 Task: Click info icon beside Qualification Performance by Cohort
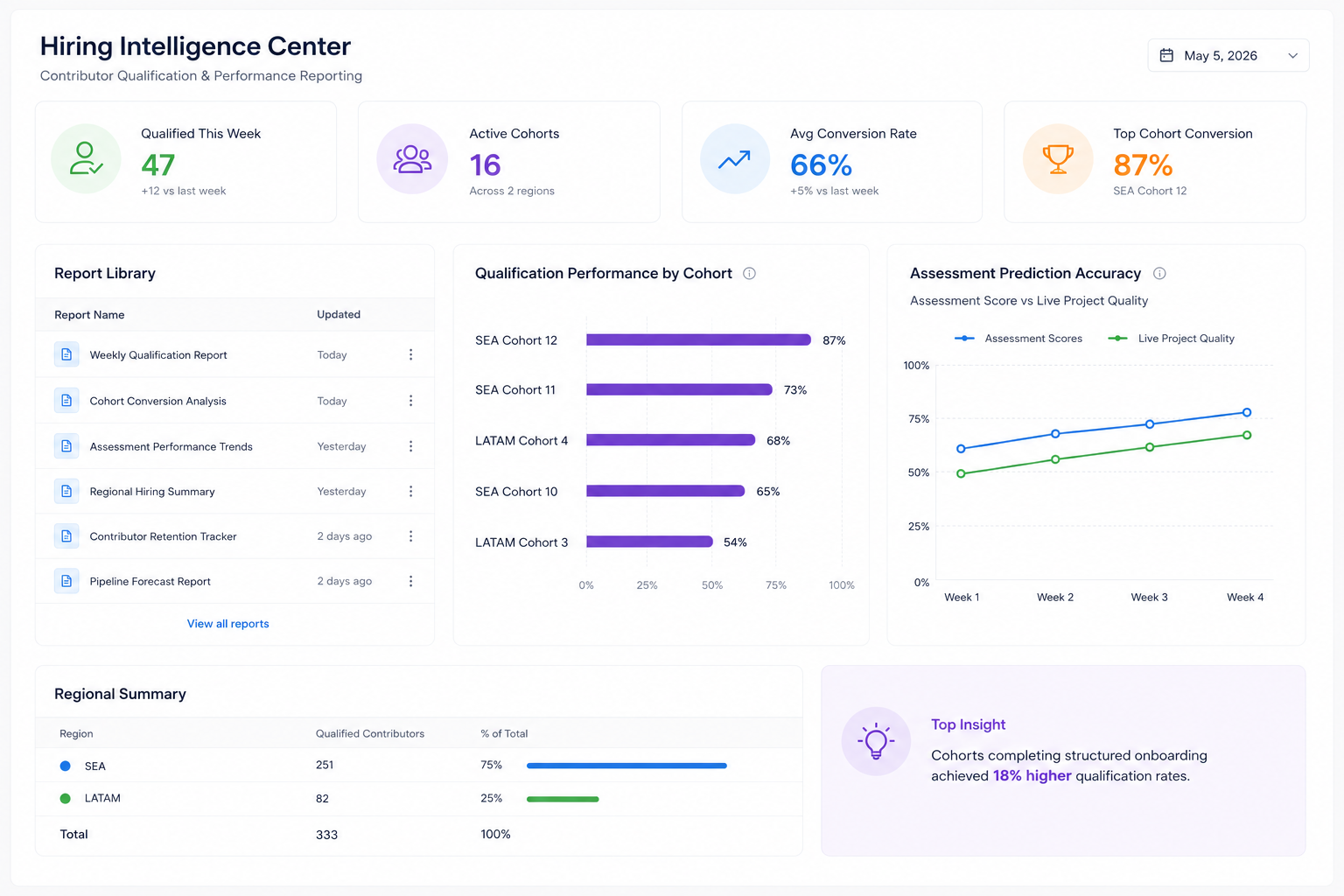coord(749,273)
